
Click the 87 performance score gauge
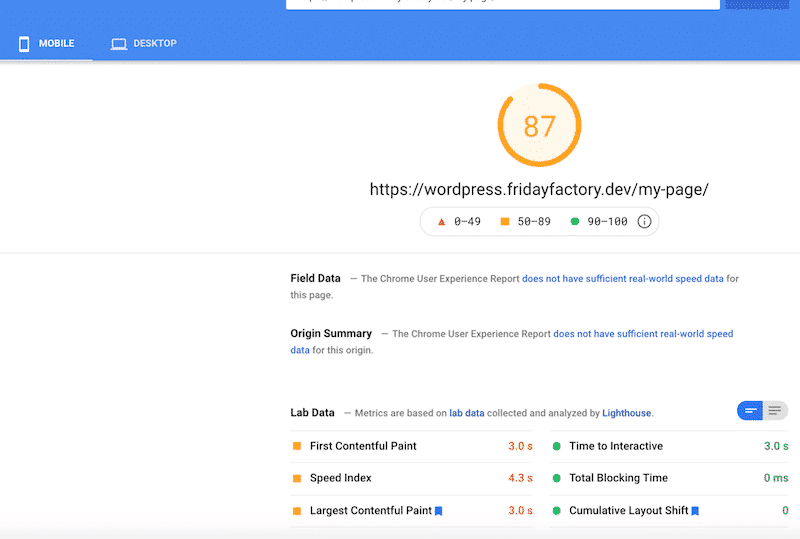click(539, 126)
